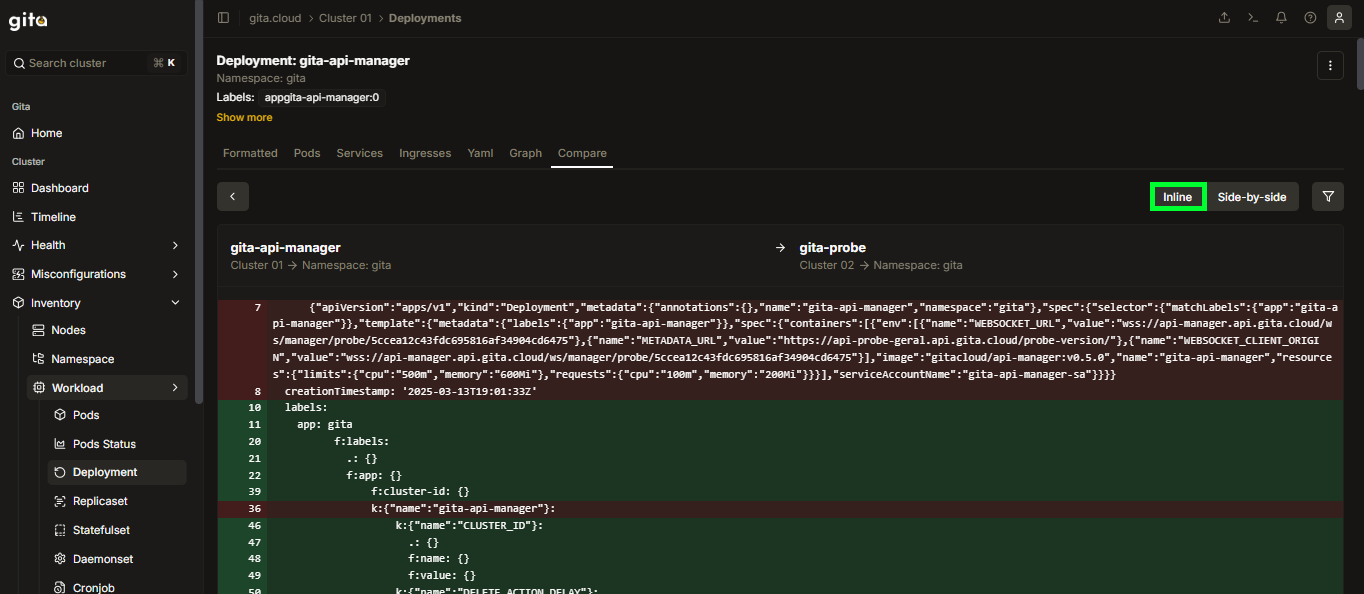Click the Misconfigurations icon

pos(18,274)
